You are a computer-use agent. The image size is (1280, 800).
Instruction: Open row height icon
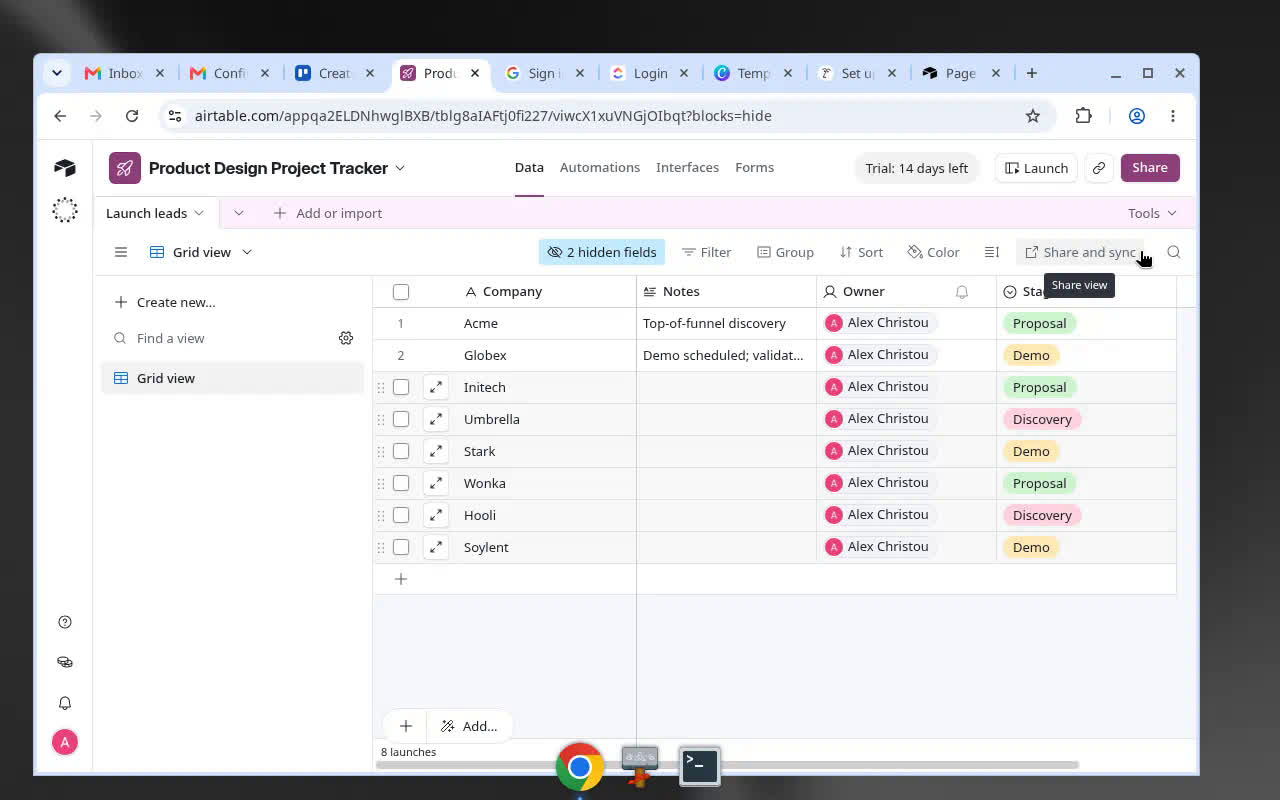click(992, 252)
